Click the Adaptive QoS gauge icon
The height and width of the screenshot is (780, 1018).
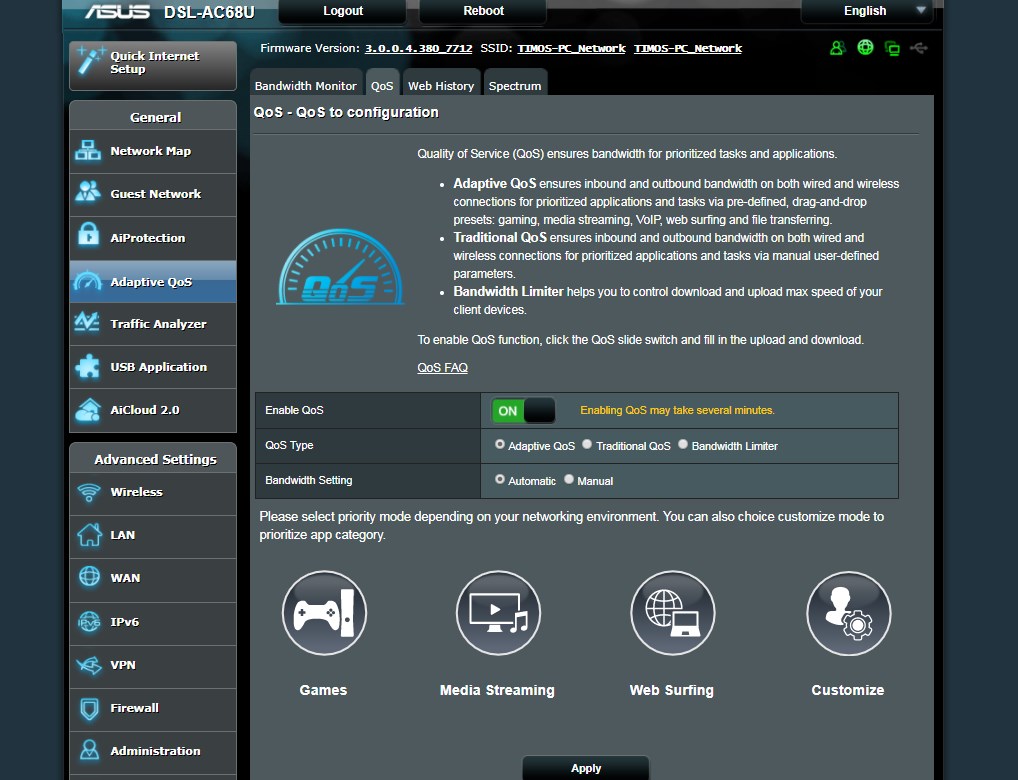[88, 281]
